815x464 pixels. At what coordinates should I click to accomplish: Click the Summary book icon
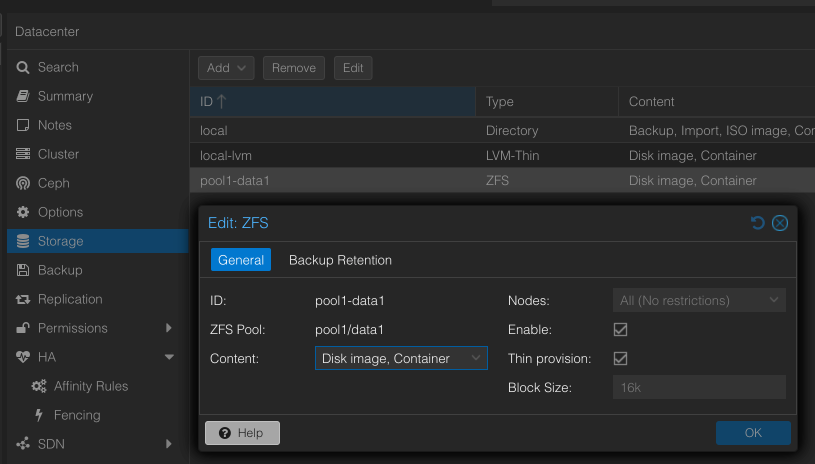click(x=22, y=96)
